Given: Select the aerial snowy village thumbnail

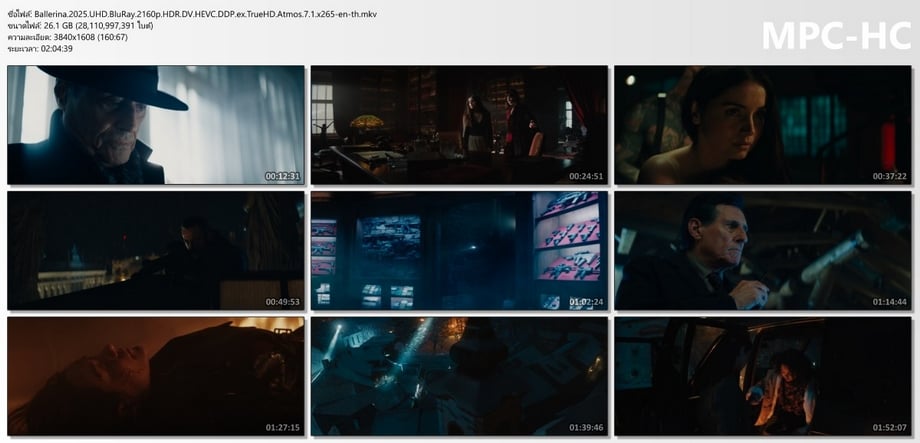Looking at the screenshot, I should (459, 376).
